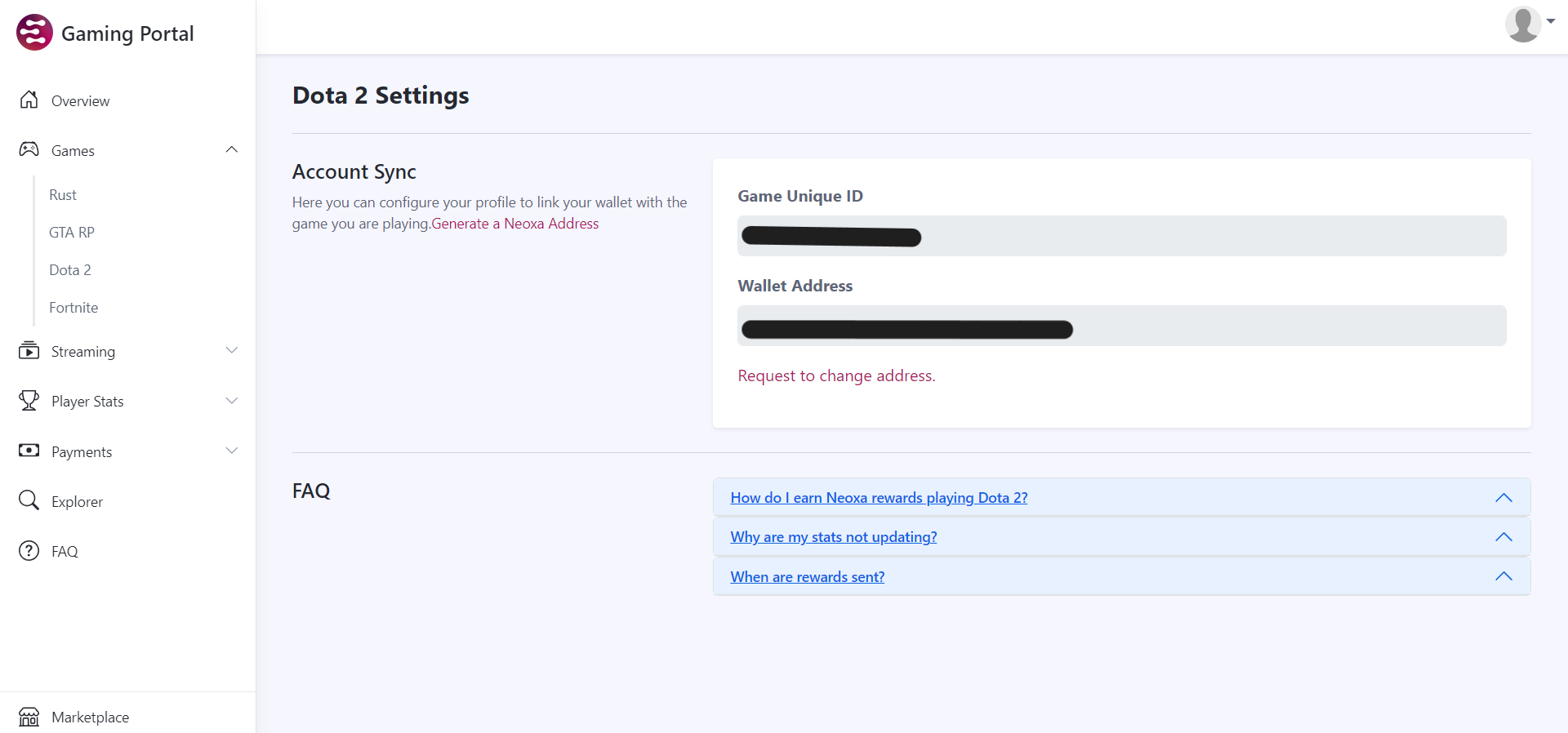Click the Streaming play icon

(29, 350)
